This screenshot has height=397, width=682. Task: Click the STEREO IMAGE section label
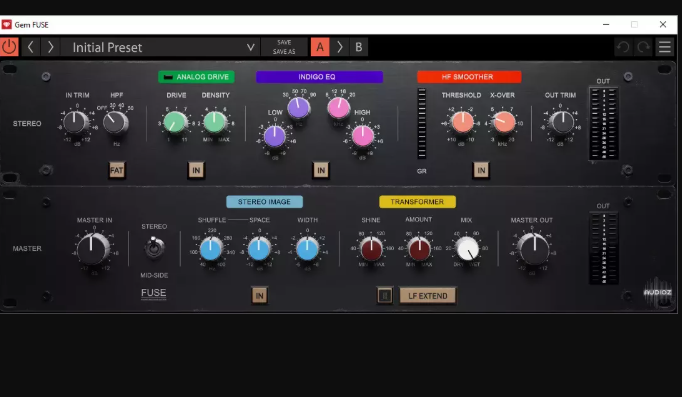pos(264,202)
